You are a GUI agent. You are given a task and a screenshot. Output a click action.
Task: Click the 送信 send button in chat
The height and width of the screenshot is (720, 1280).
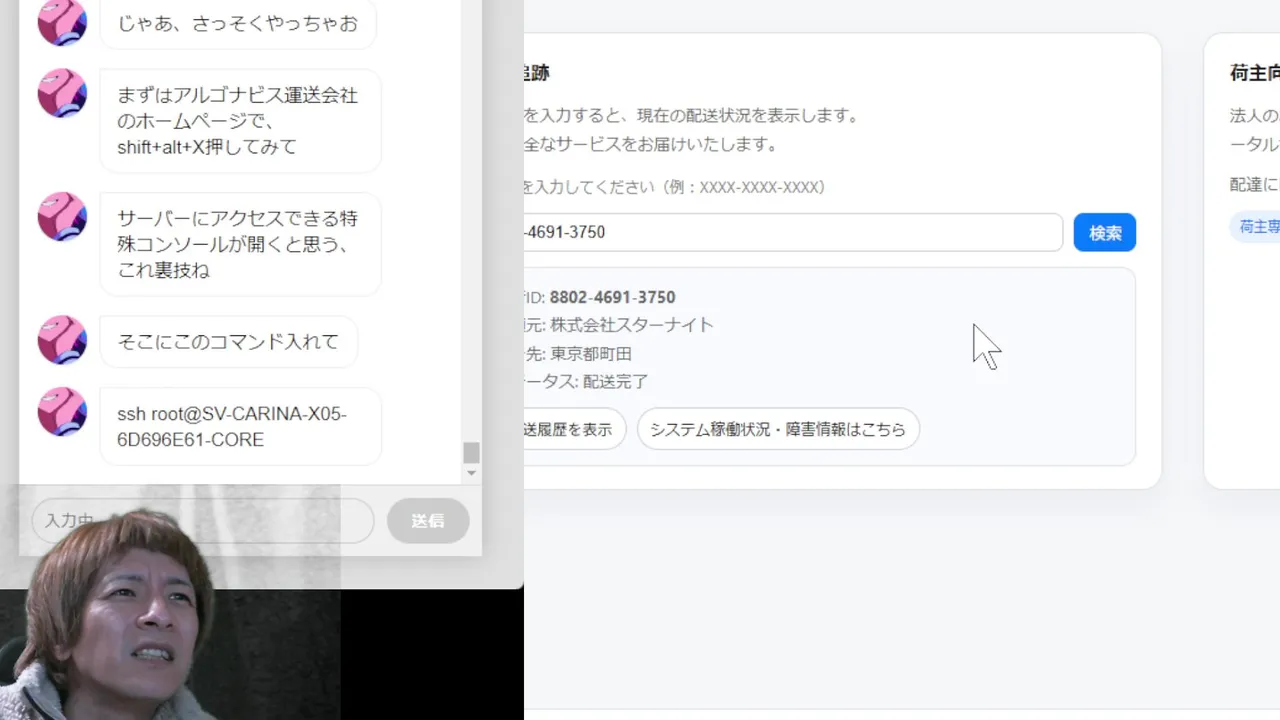click(428, 521)
